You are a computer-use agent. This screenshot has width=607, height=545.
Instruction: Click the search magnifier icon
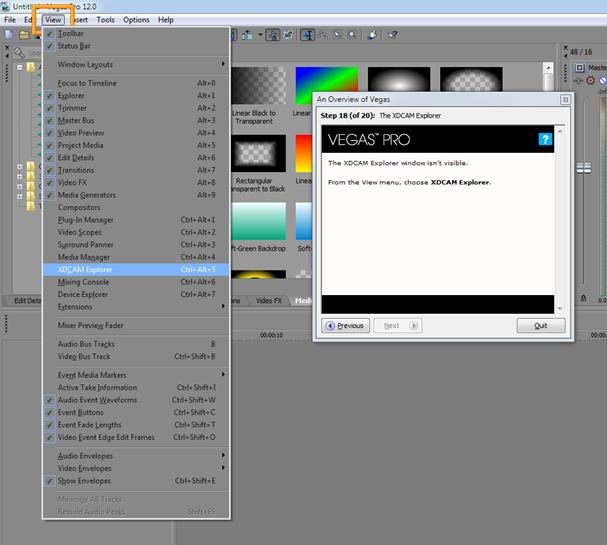point(19,52)
